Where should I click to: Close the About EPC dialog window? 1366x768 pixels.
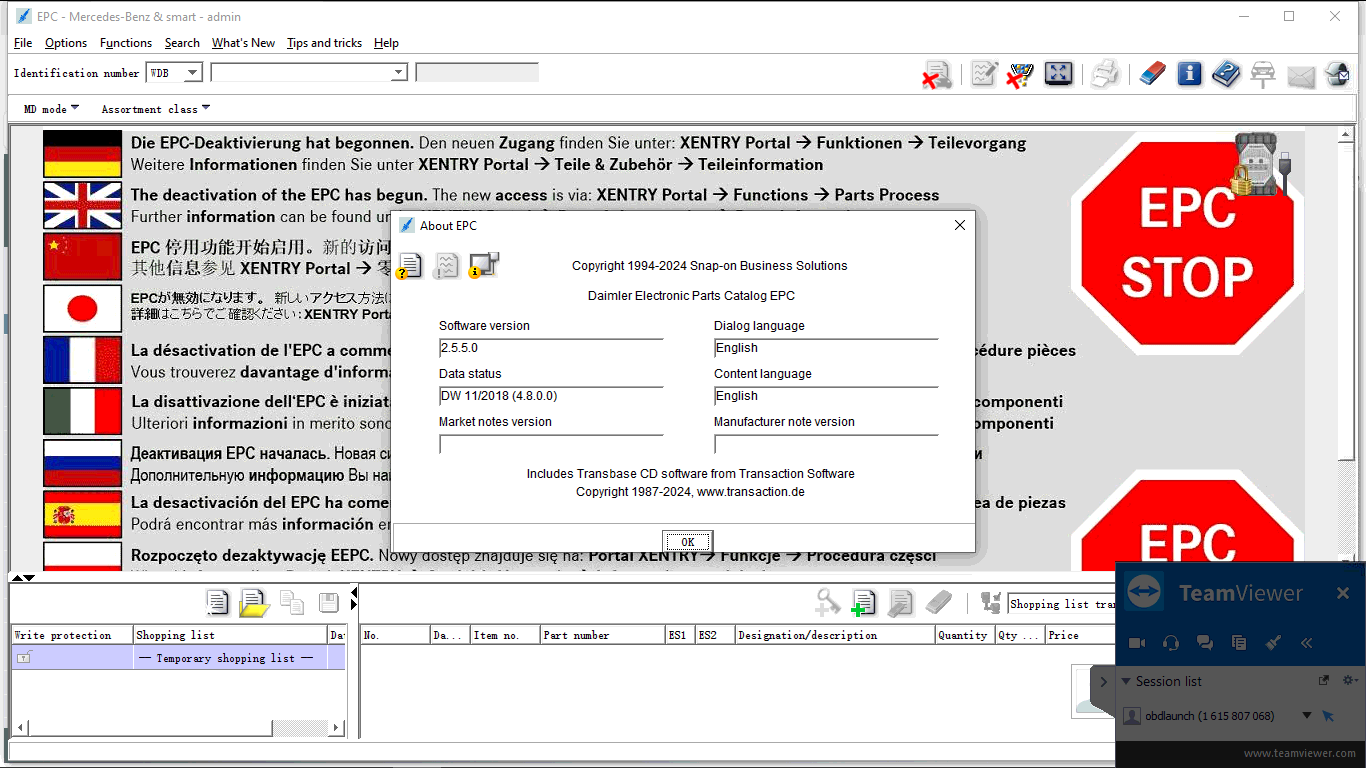960,225
